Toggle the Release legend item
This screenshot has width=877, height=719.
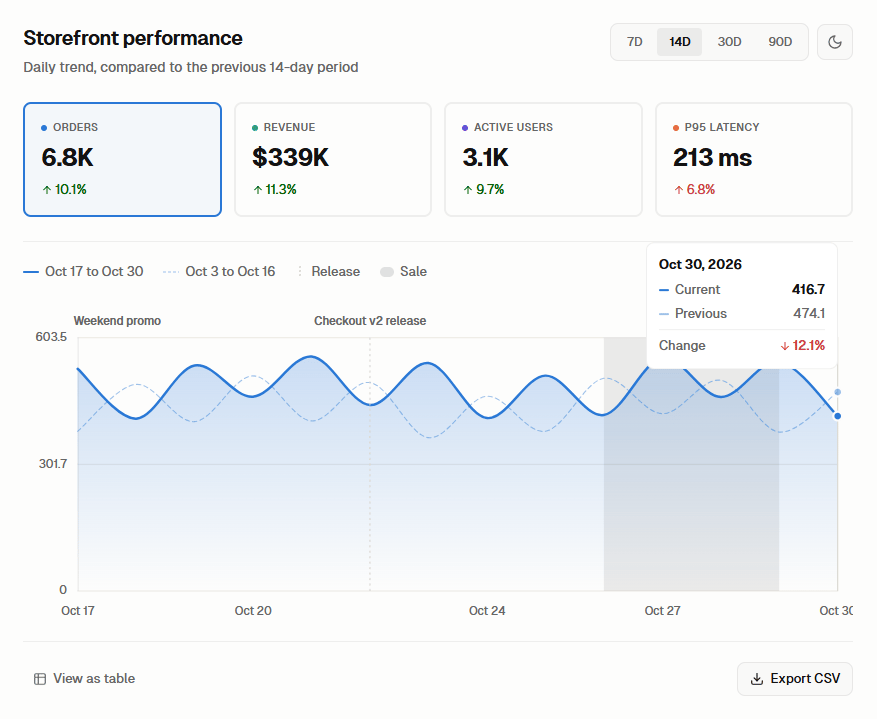click(328, 272)
